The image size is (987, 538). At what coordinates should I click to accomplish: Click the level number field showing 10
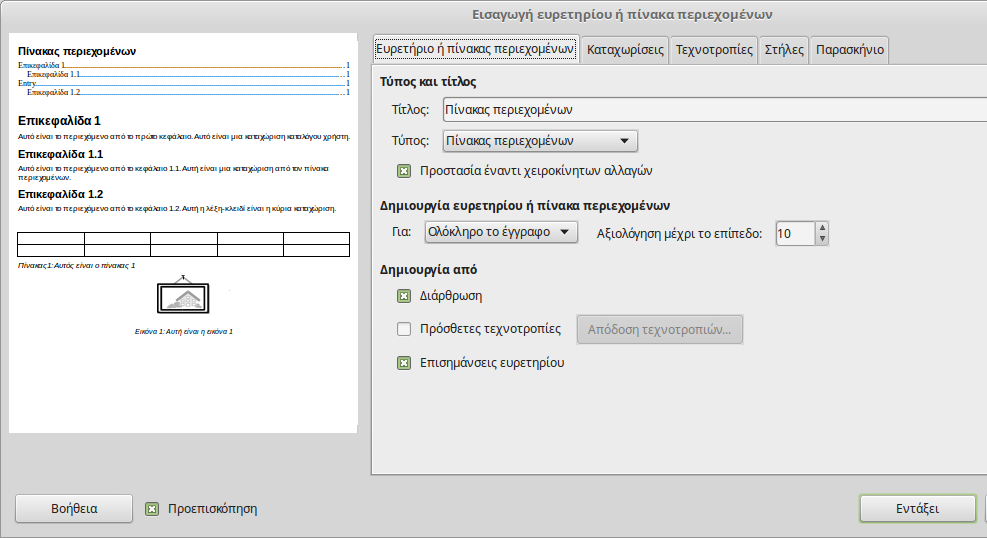(794, 234)
